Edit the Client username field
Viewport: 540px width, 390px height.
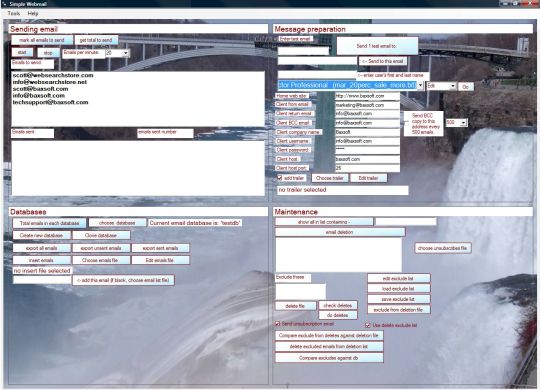(367, 141)
